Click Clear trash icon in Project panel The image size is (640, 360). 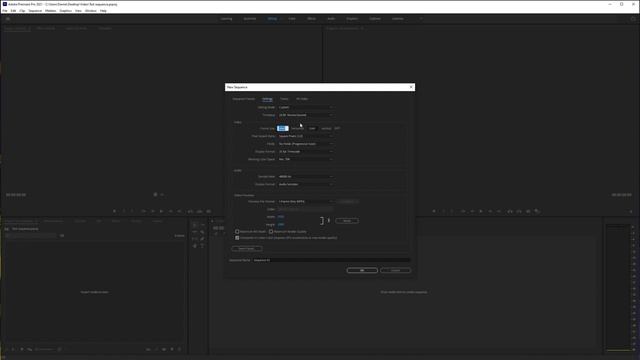(180, 349)
